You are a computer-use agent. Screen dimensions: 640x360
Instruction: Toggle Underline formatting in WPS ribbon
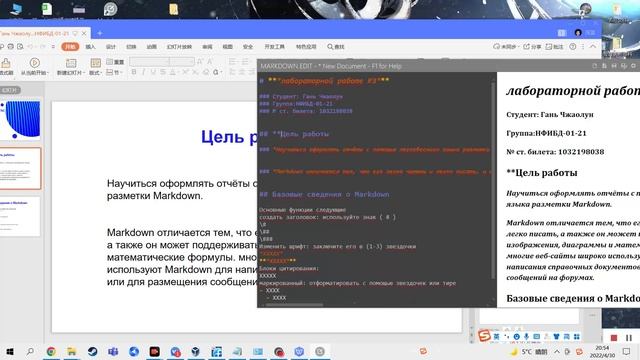pos(153,72)
